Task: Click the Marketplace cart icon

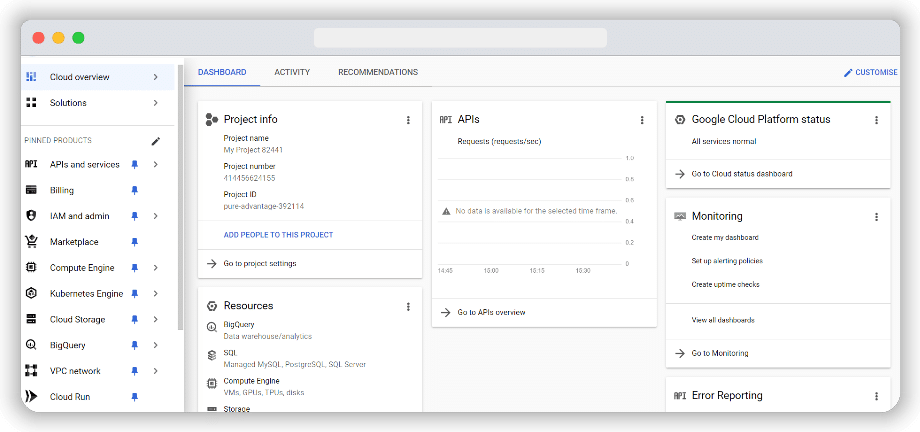Action: coord(31,242)
